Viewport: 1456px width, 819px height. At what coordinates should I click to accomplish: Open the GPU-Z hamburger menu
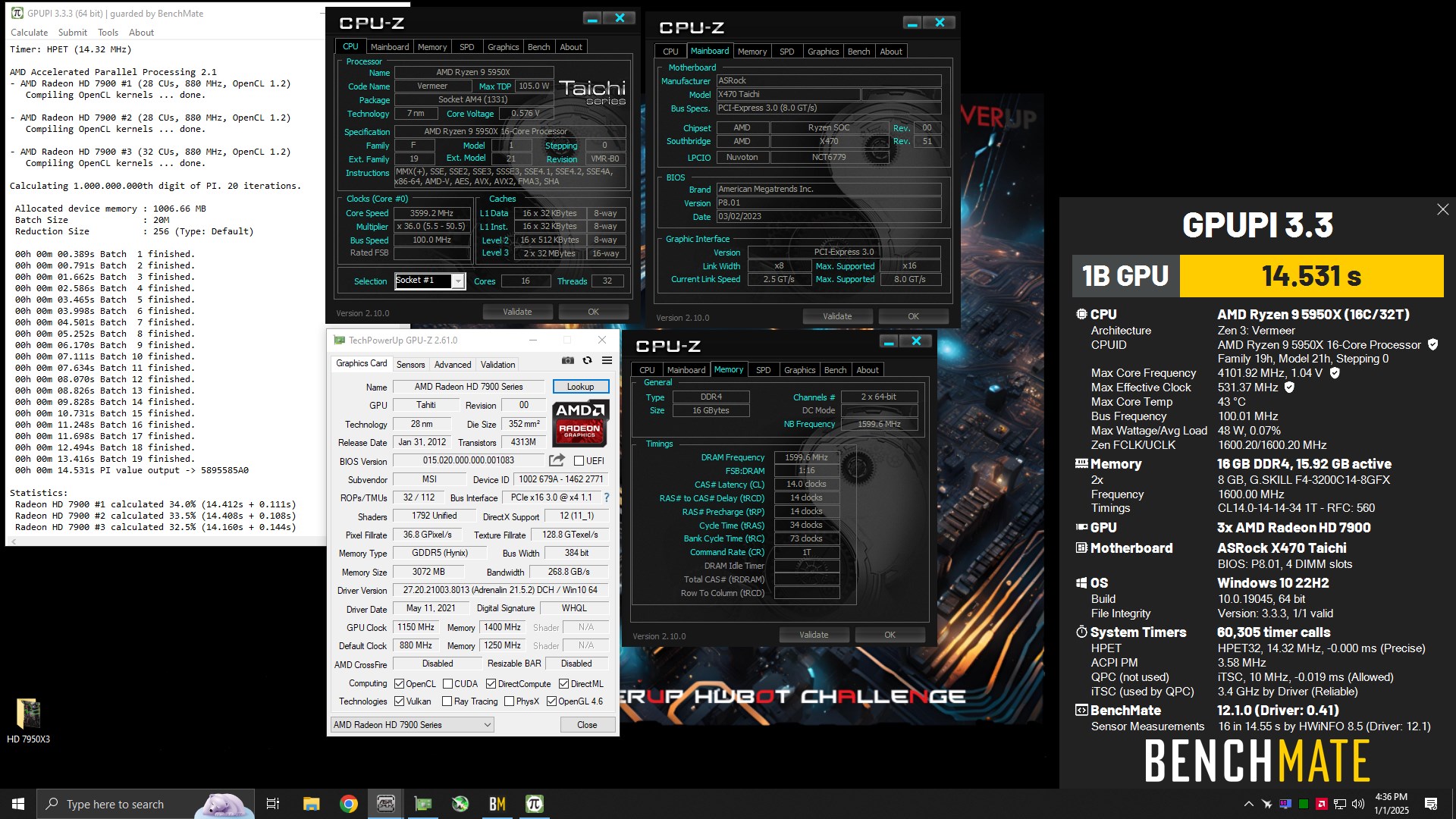[x=607, y=361]
